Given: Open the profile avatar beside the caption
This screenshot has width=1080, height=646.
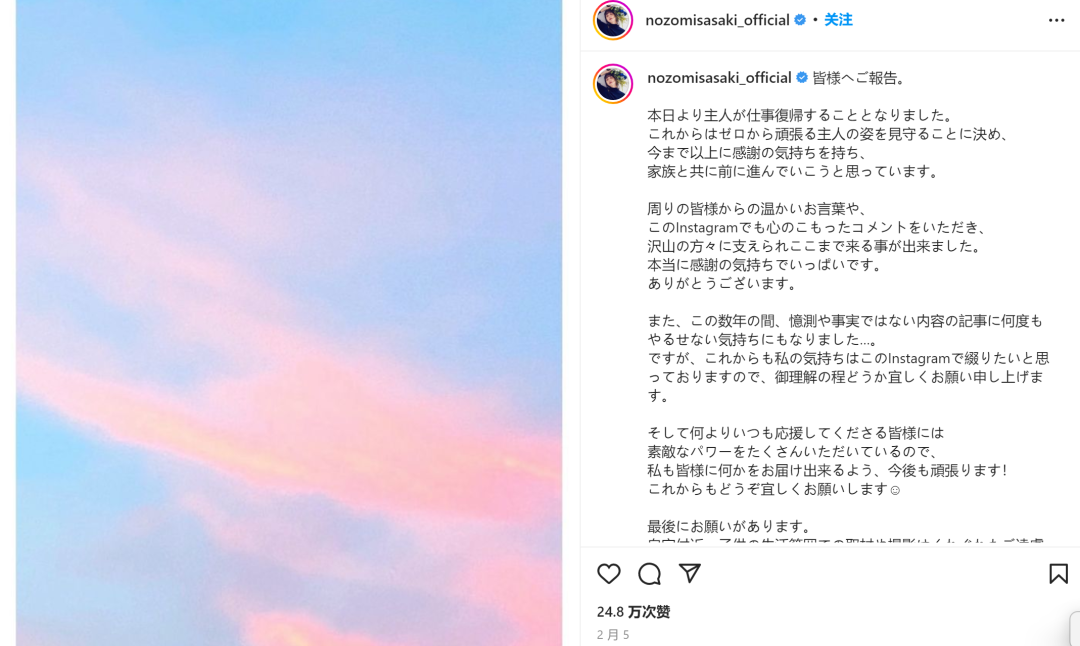Looking at the screenshot, I should (612, 83).
